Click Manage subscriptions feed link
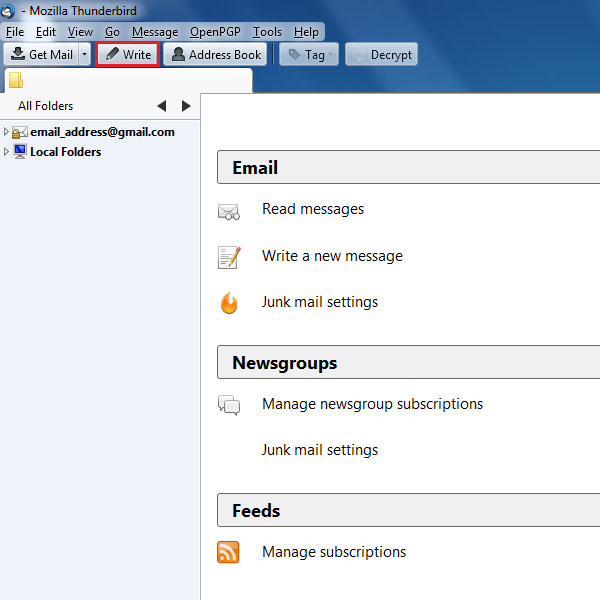Image resolution: width=600 pixels, height=600 pixels. 334,552
